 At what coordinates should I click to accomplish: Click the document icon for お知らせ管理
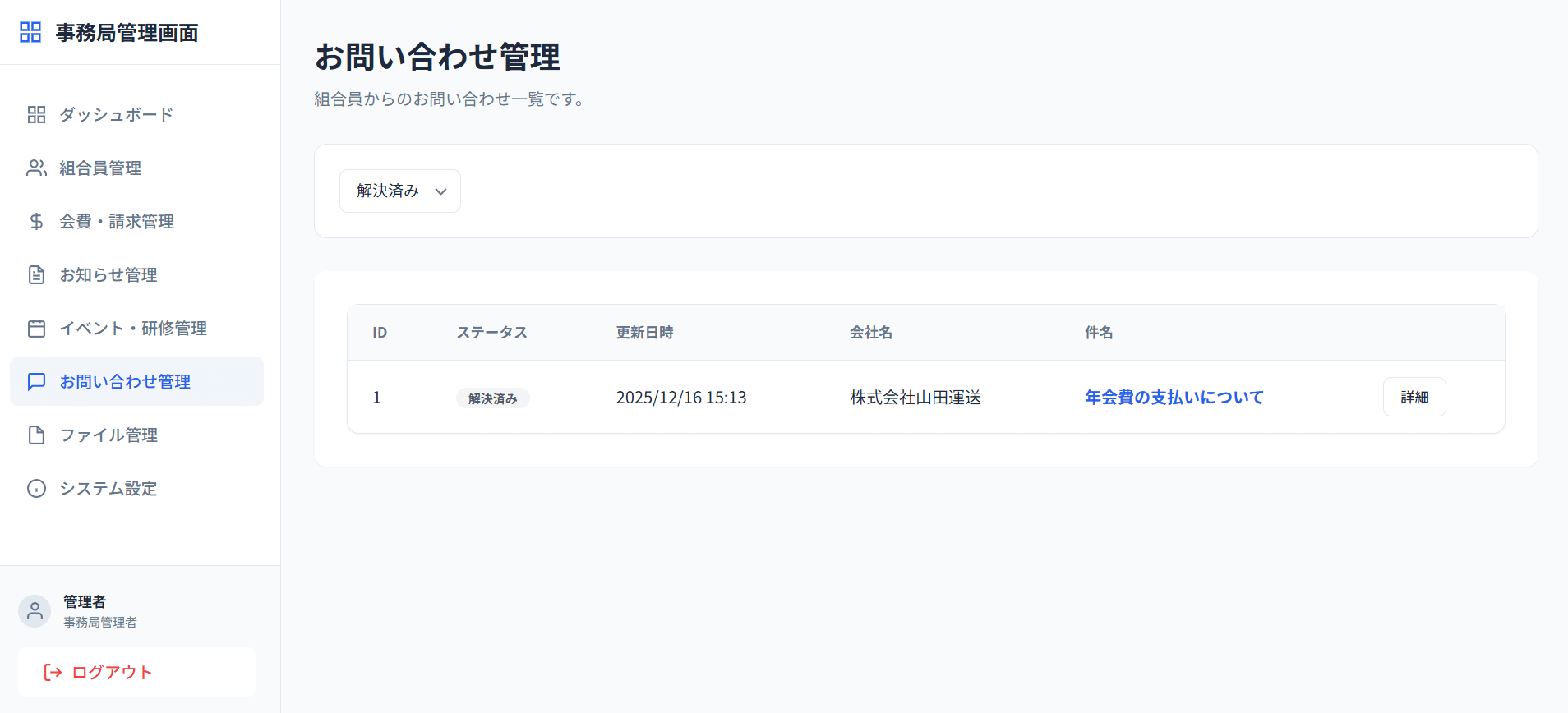click(x=36, y=275)
